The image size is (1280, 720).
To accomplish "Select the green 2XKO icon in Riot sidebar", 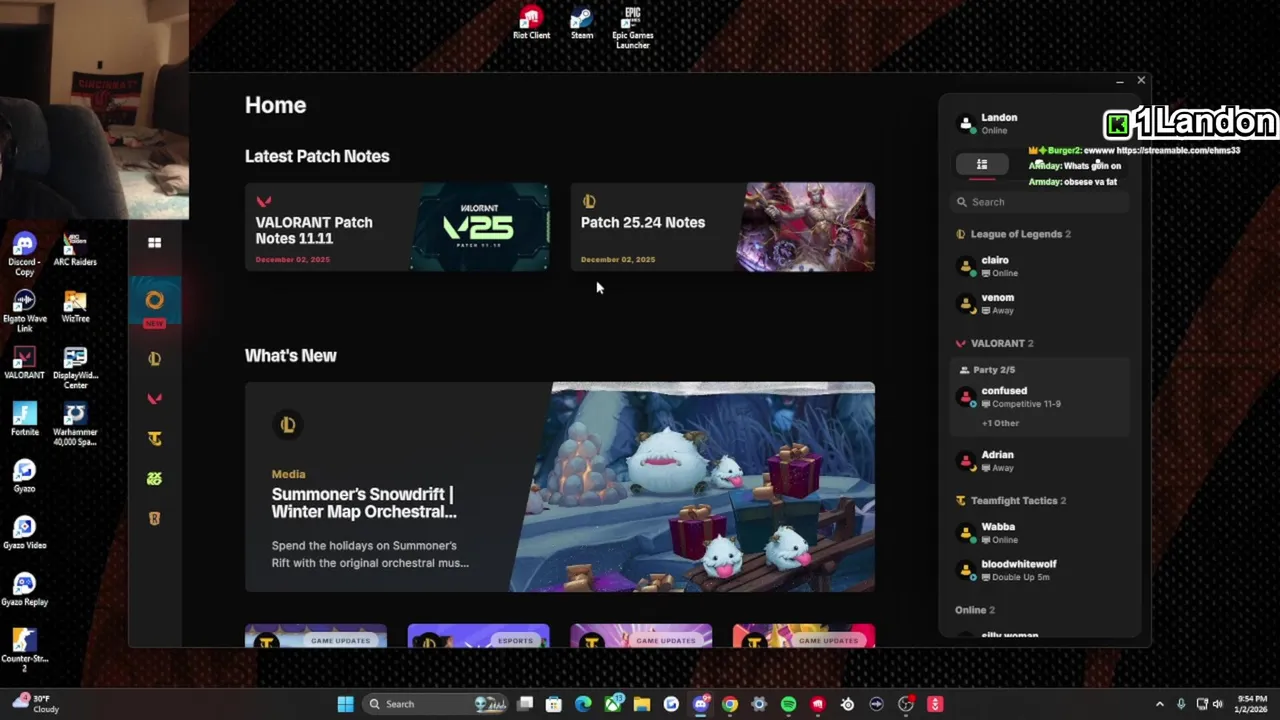I will click(x=154, y=479).
